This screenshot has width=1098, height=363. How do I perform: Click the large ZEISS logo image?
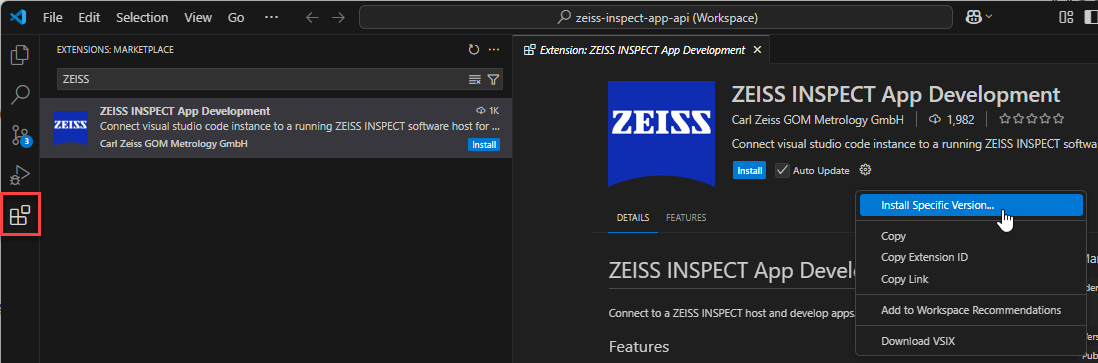(x=661, y=134)
